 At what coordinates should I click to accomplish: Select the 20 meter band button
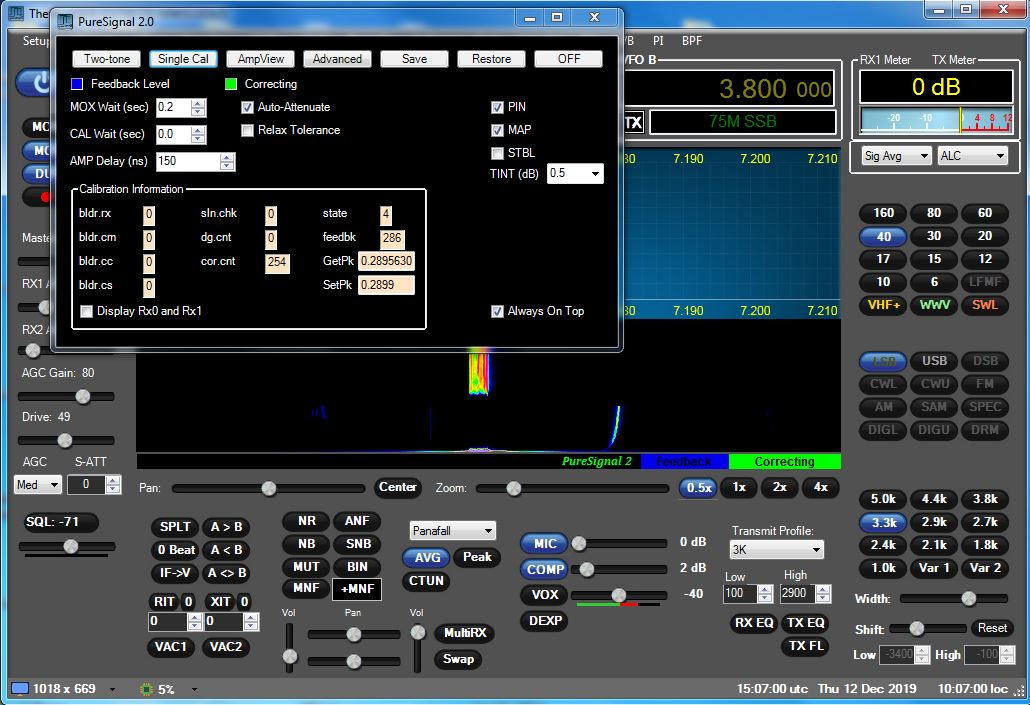coord(985,236)
